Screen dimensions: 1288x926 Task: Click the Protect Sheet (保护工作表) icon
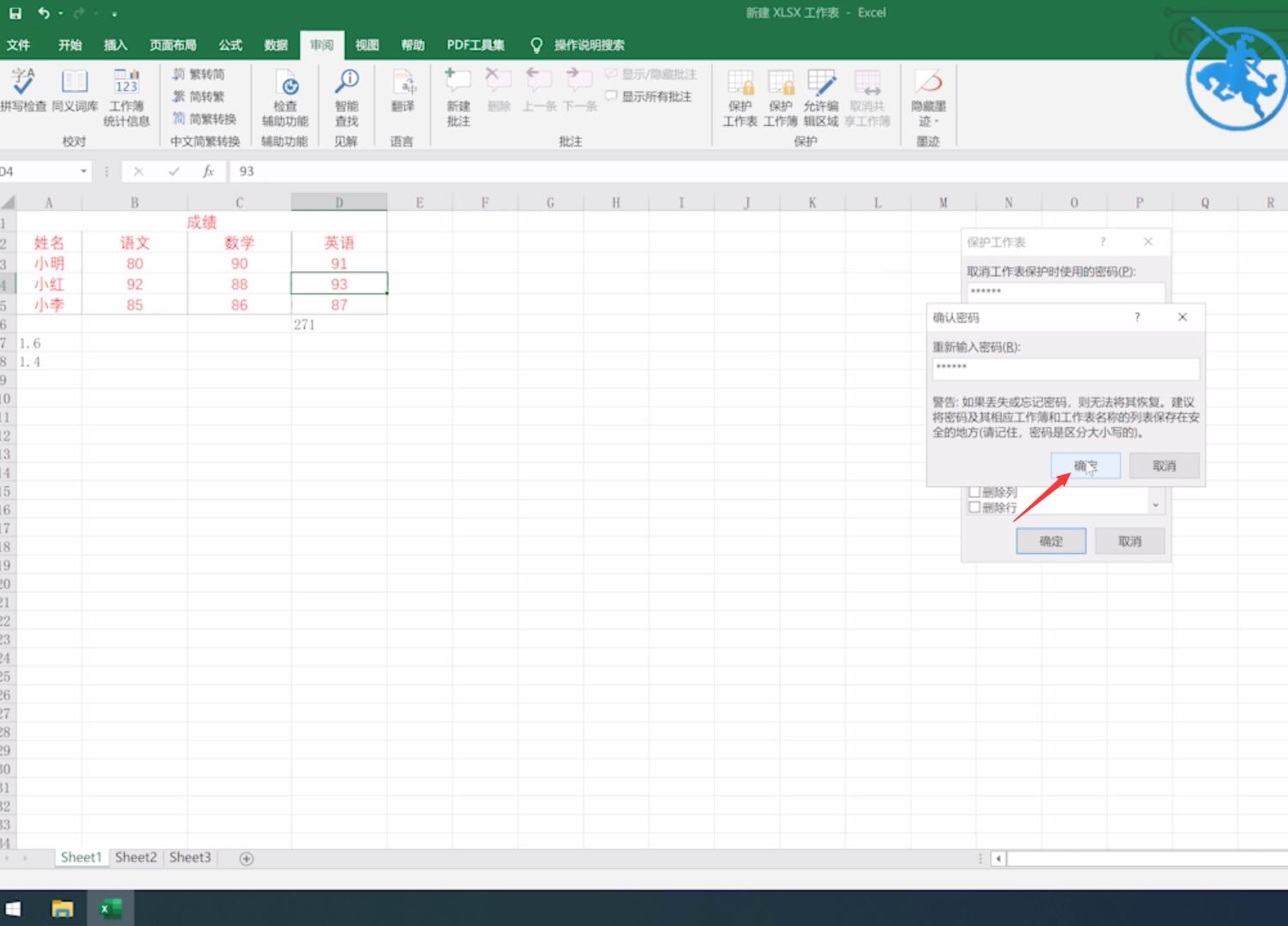(740, 97)
